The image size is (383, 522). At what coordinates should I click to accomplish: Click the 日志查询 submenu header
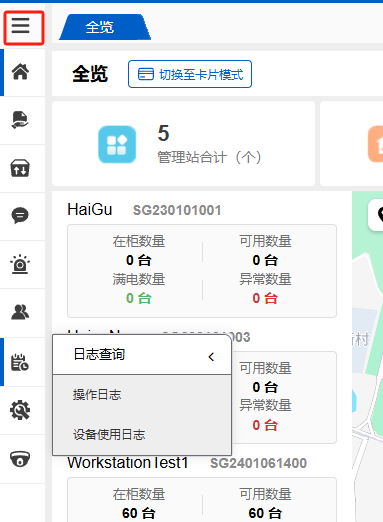[x=142, y=355]
